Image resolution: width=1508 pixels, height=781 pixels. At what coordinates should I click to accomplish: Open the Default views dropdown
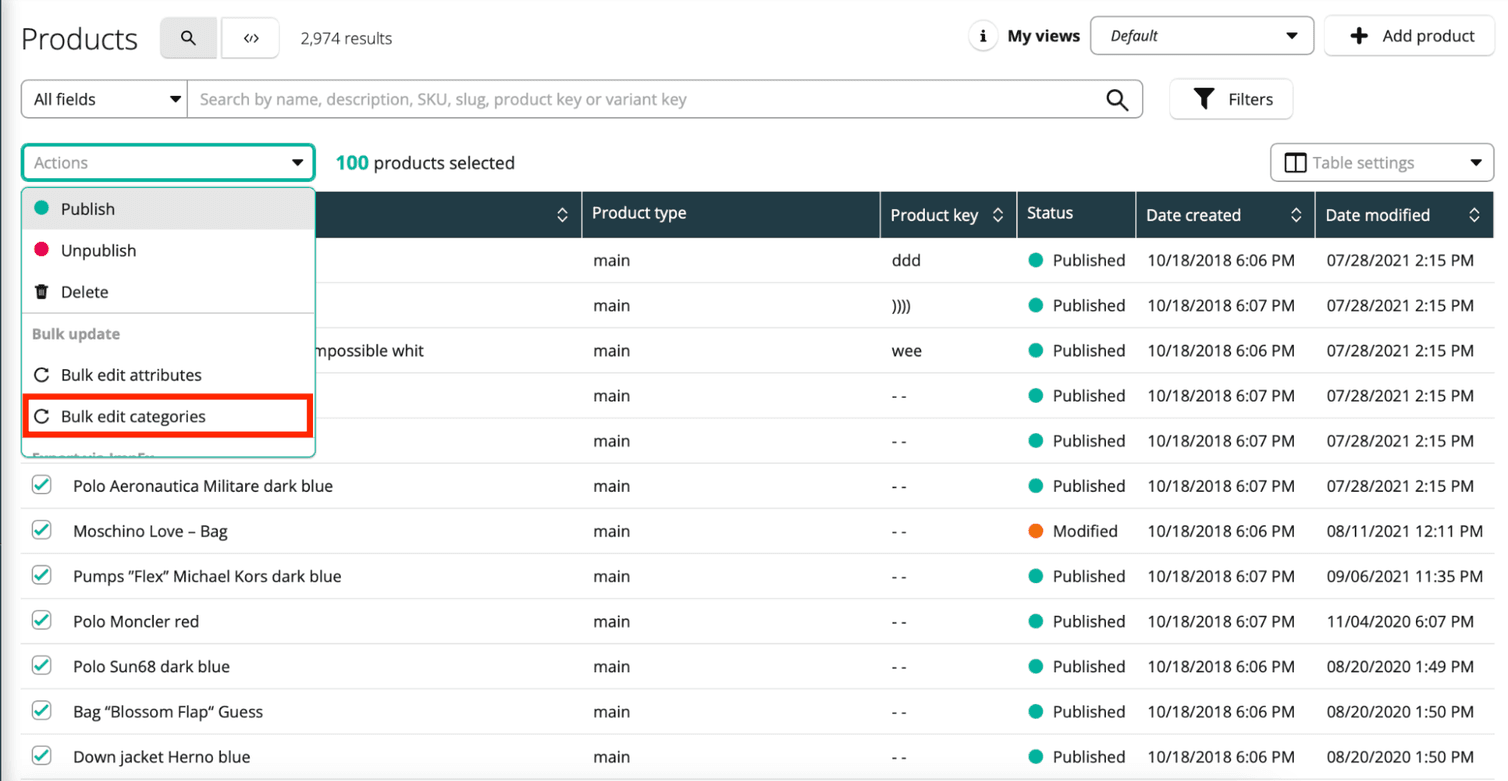point(1200,35)
